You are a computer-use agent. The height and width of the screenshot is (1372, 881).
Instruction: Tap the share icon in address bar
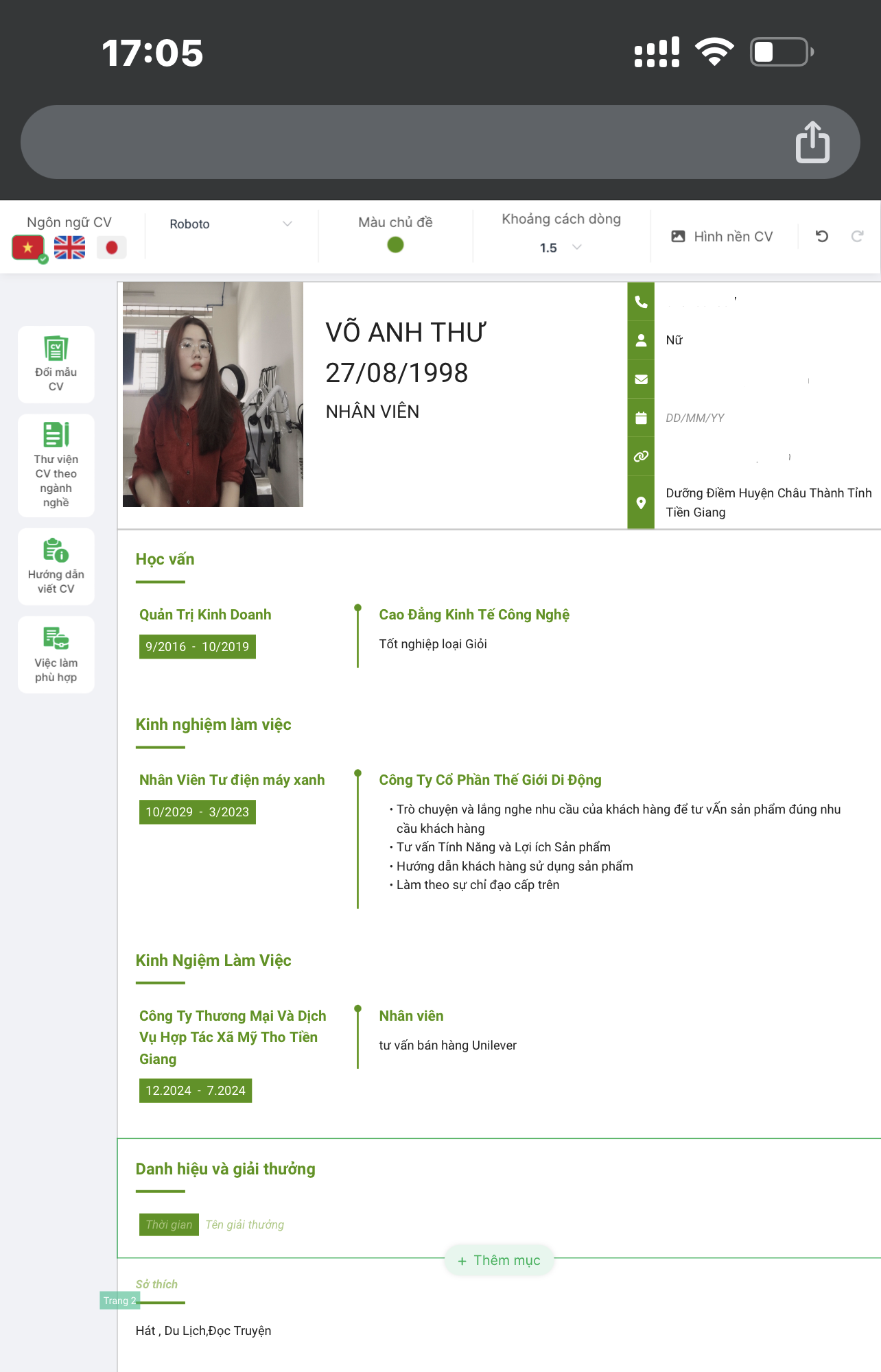point(812,142)
